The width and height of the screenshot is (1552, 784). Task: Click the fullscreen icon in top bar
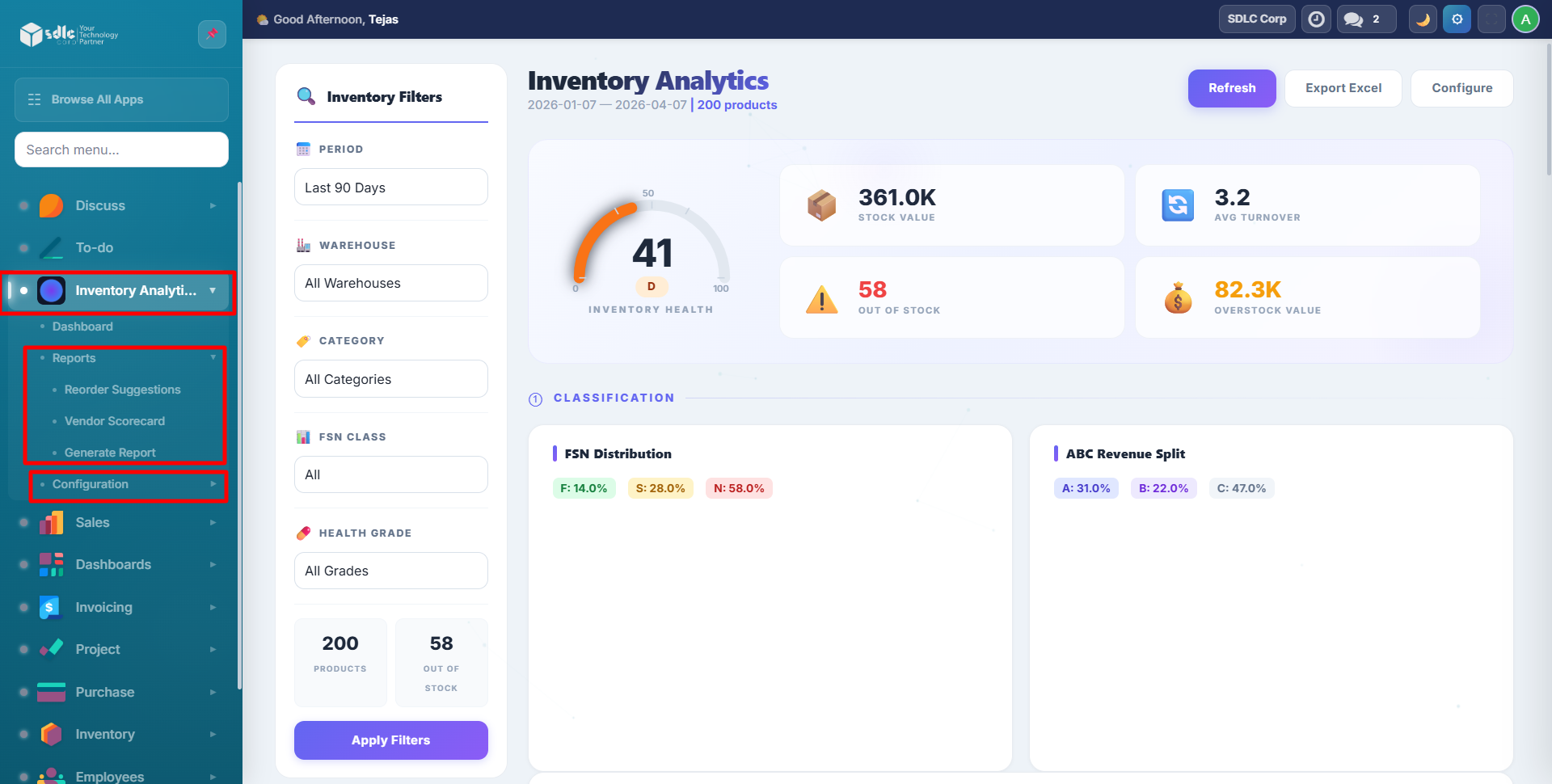(1491, 19)
